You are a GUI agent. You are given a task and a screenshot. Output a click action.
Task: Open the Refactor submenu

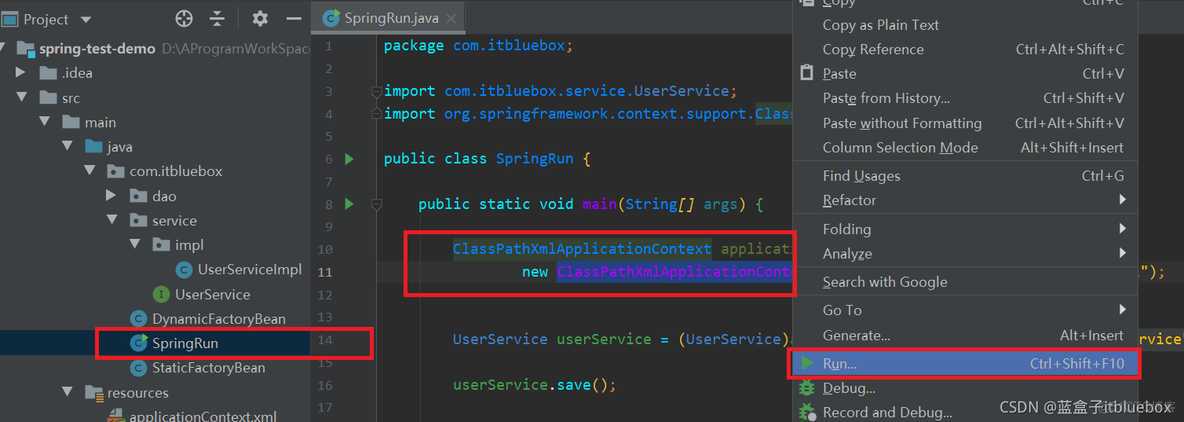[849, 200]
